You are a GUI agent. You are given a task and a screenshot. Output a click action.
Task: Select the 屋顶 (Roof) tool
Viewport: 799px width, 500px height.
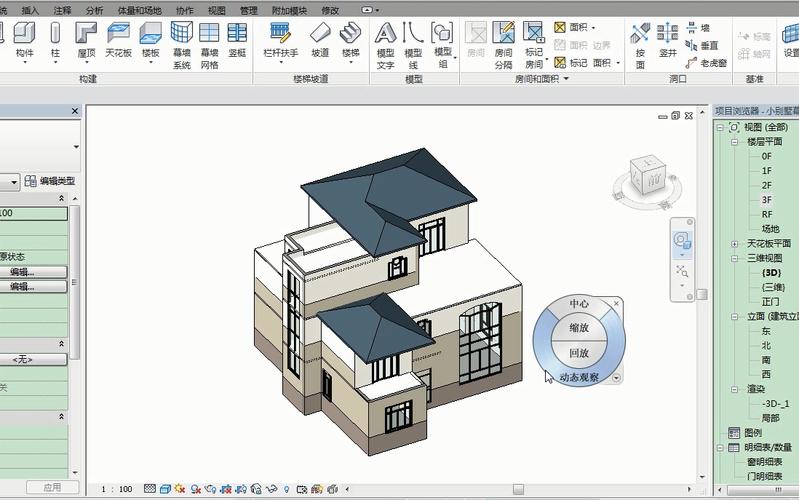pyautogui.click(x=86, y=40)
